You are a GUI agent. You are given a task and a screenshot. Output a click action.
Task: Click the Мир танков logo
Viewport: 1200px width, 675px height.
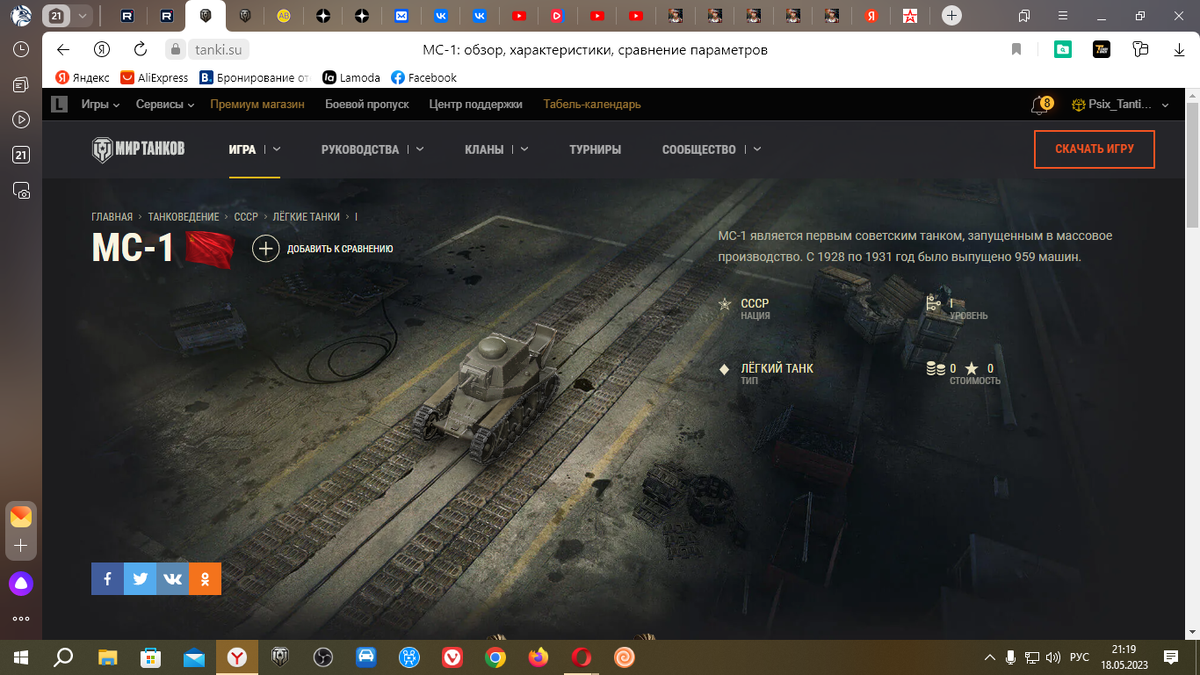[138, 149]
